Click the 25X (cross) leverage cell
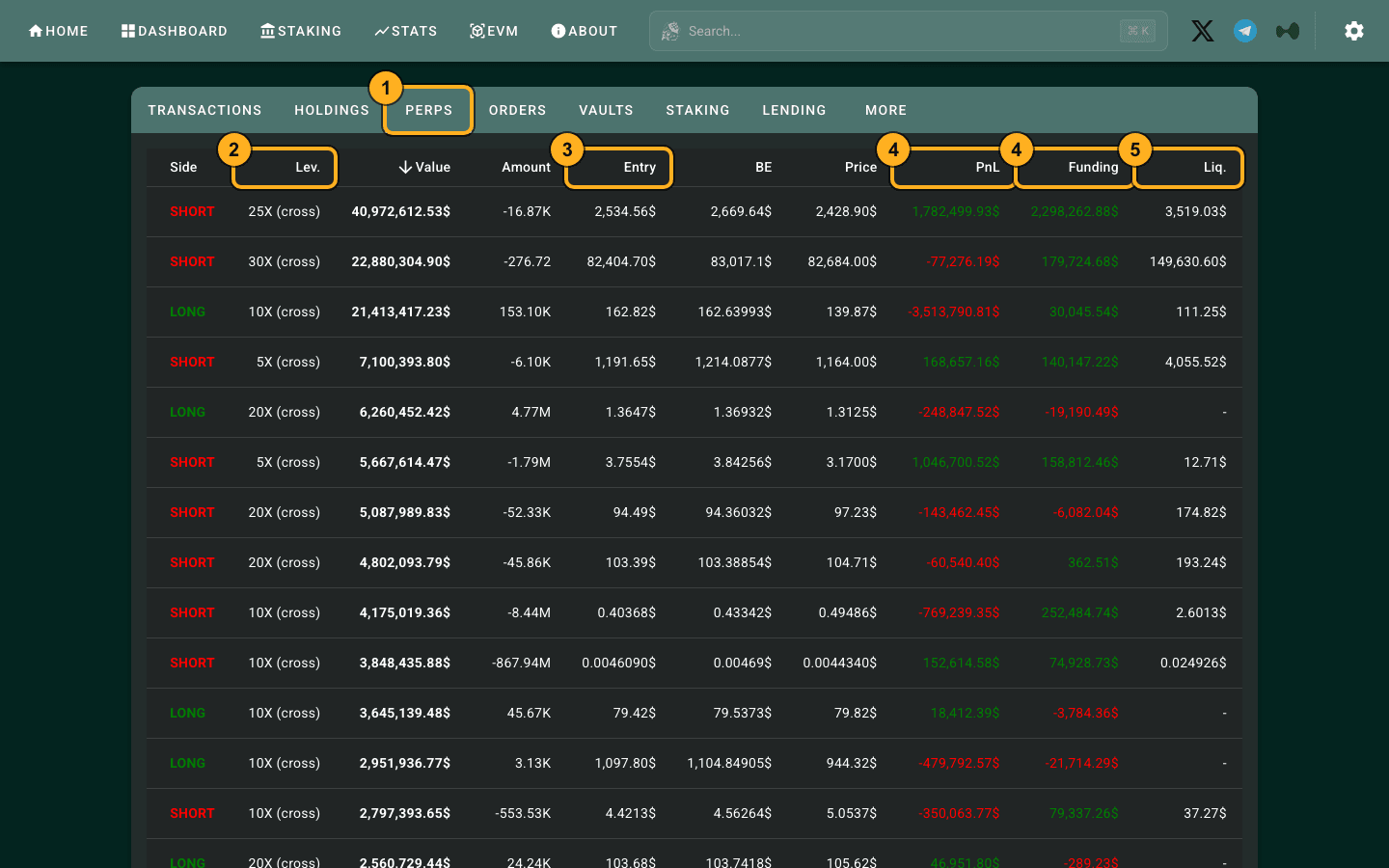 [x=284, y=211]
